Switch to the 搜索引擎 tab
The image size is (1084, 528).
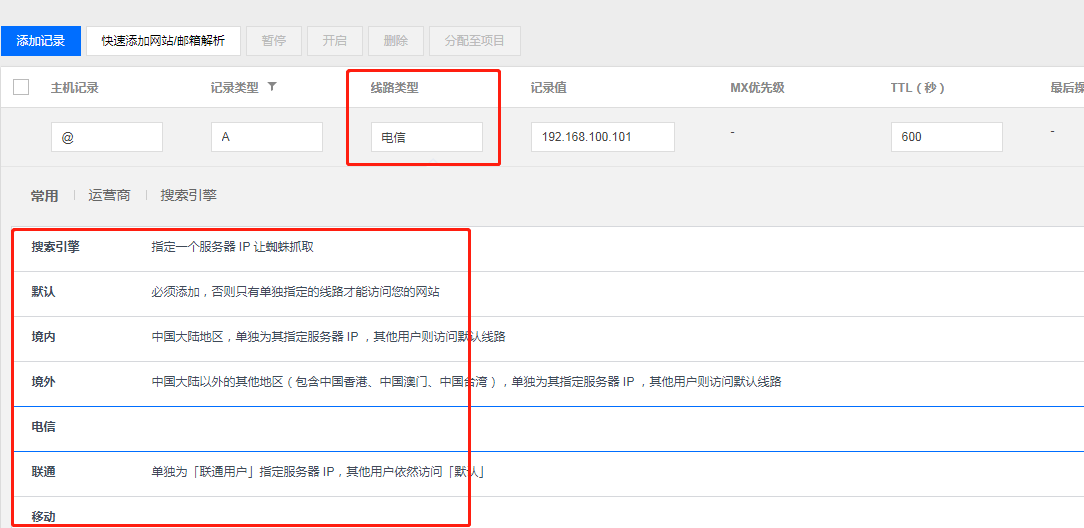(188, 196)
